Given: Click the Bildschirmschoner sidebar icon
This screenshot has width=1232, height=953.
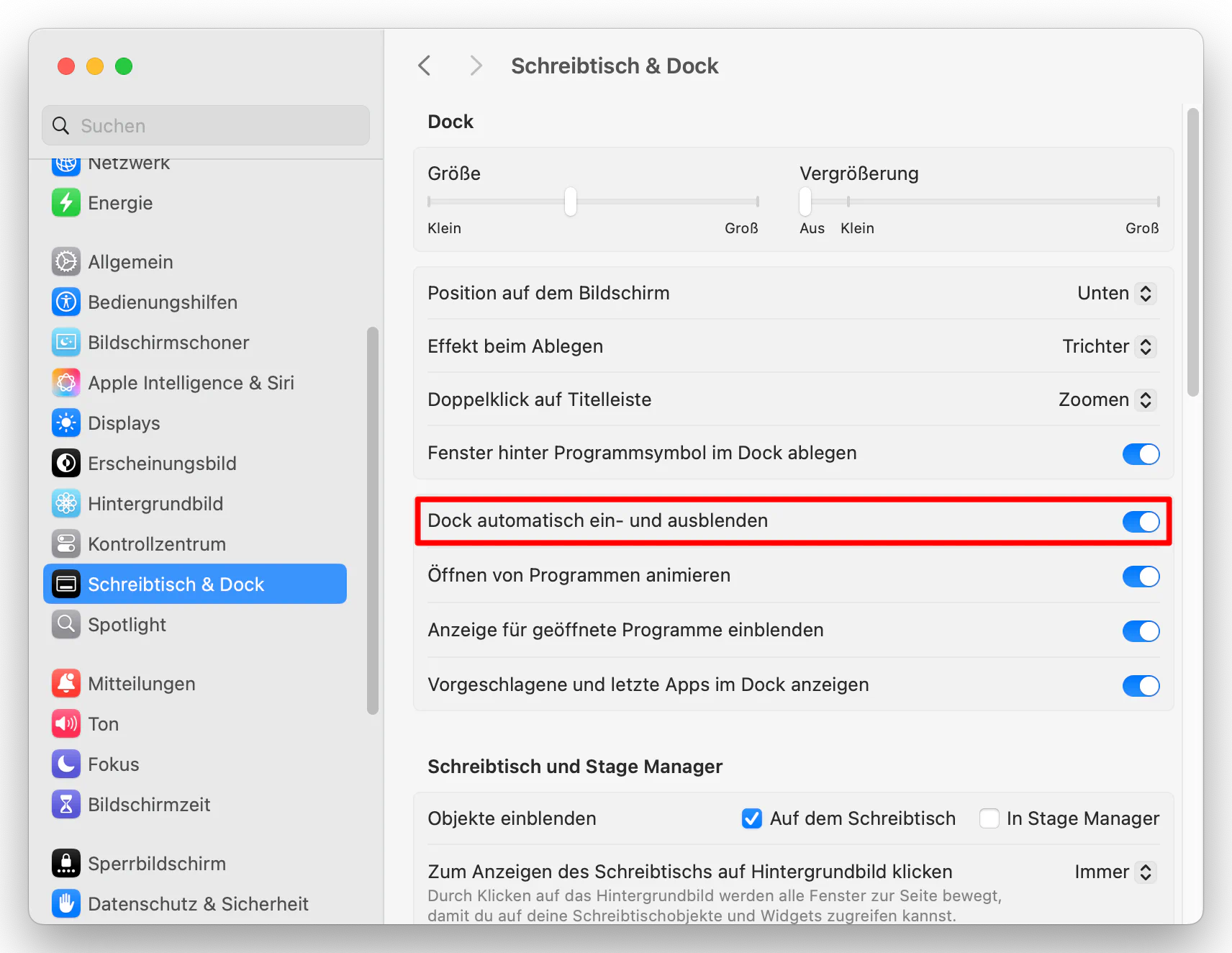Looking at the screenshot, I should coord(66,343).
